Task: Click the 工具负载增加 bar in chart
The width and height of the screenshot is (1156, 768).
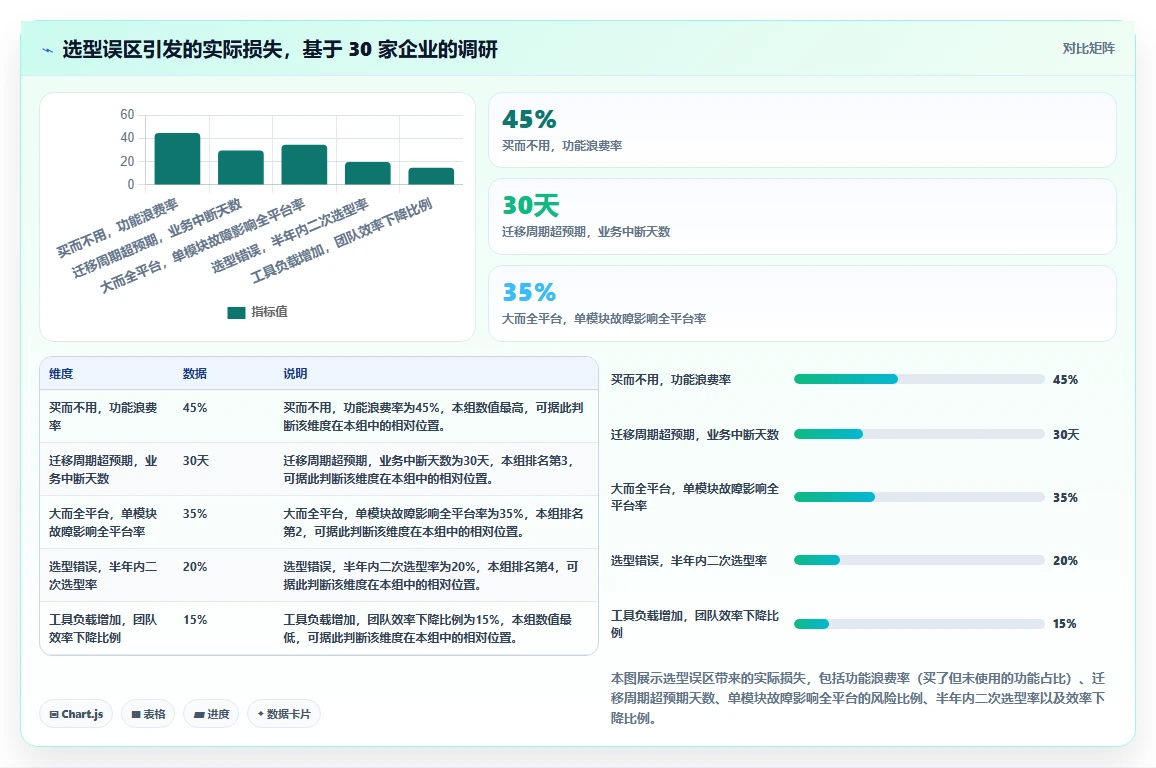Action: click(x=431, y=176)
